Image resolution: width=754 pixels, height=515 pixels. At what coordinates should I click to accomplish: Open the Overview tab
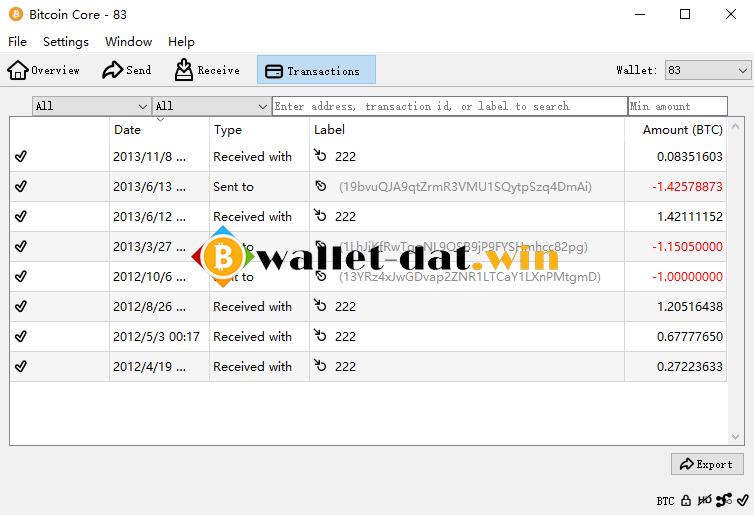43,70
